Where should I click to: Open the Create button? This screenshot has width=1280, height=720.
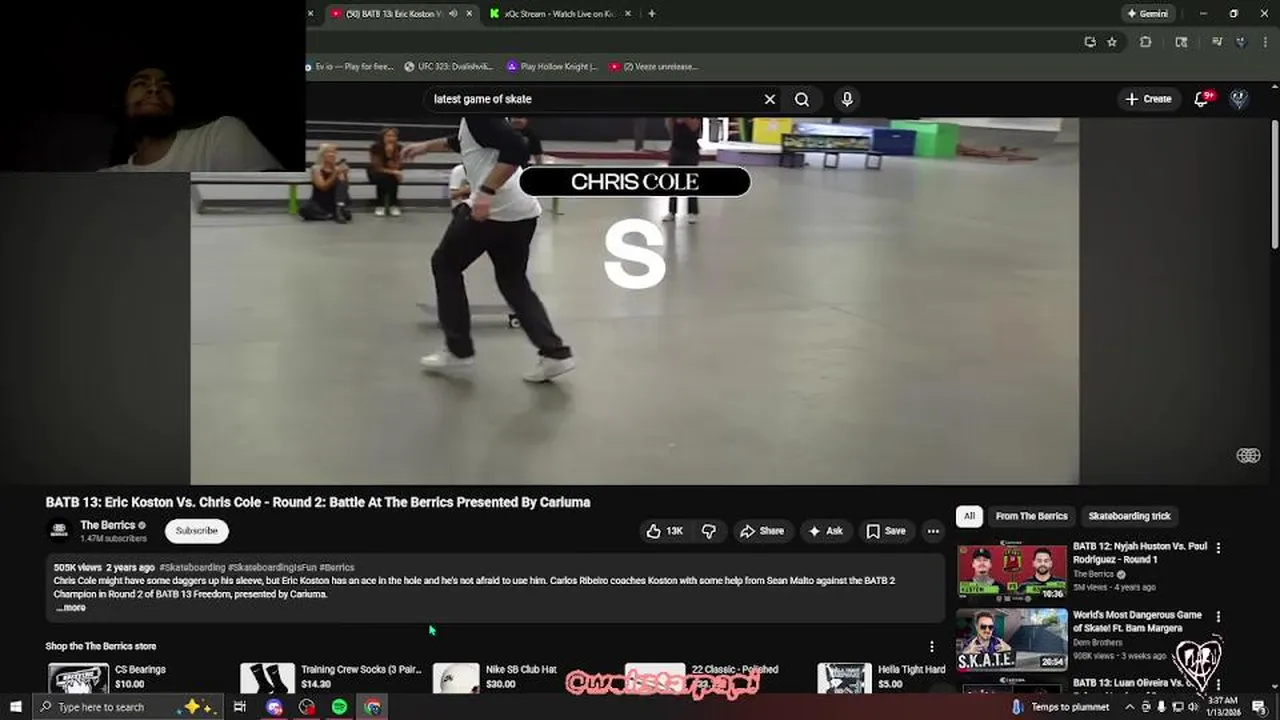point(1148,99)
